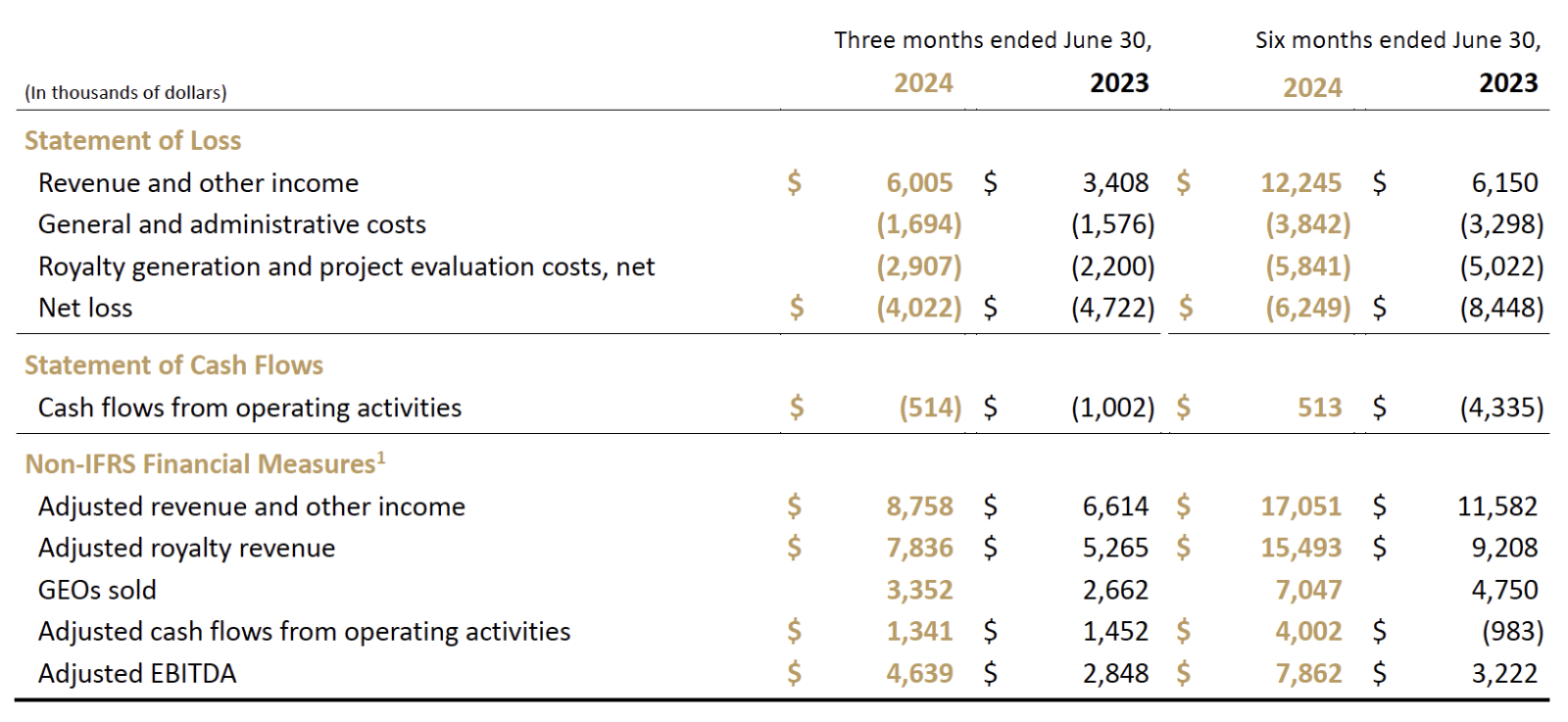
Task: Select the Cash flows from operating activities label
Action: pos(249,408)
